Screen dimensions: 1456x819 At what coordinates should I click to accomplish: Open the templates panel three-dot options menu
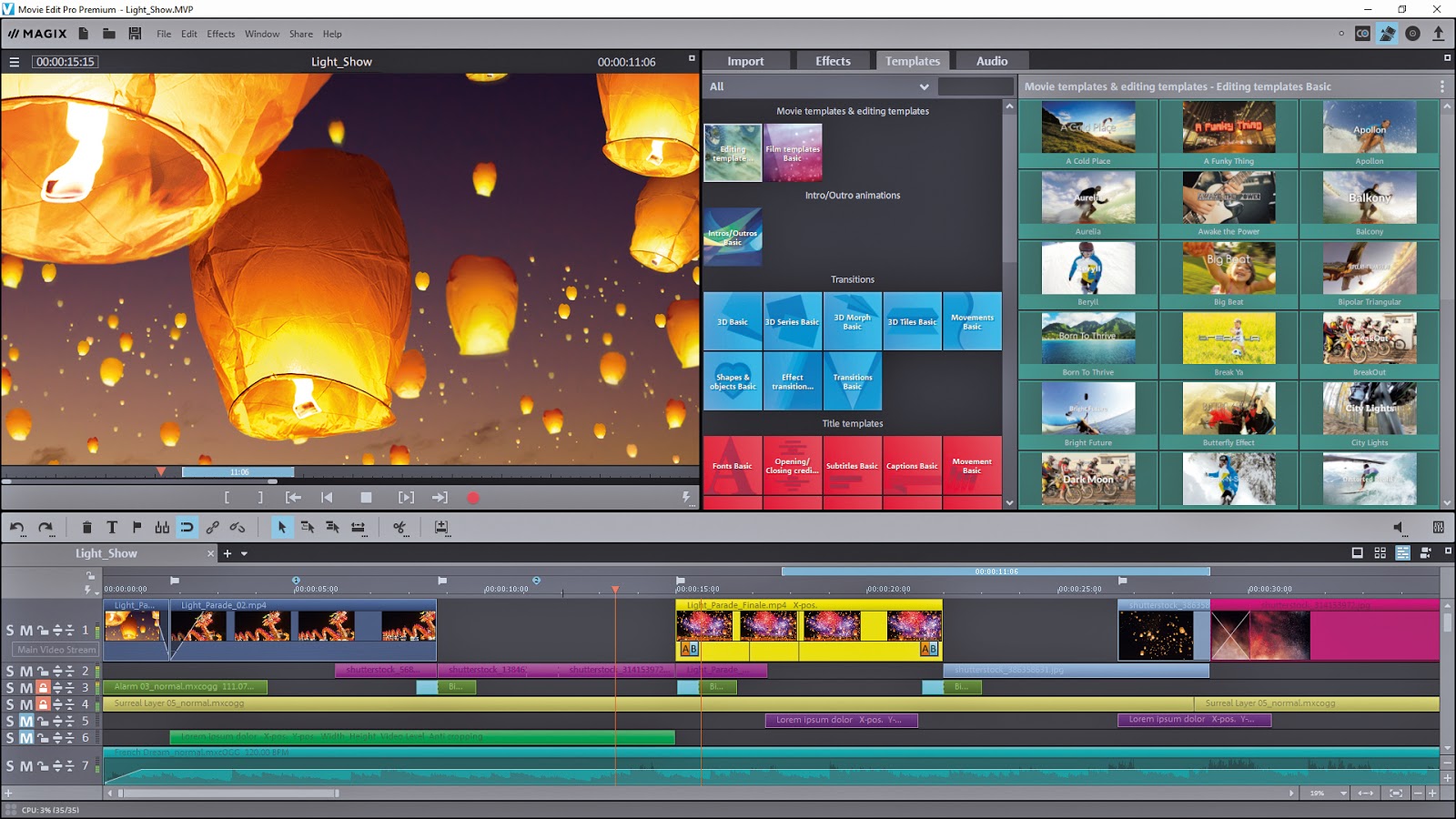coord(1442,86)
